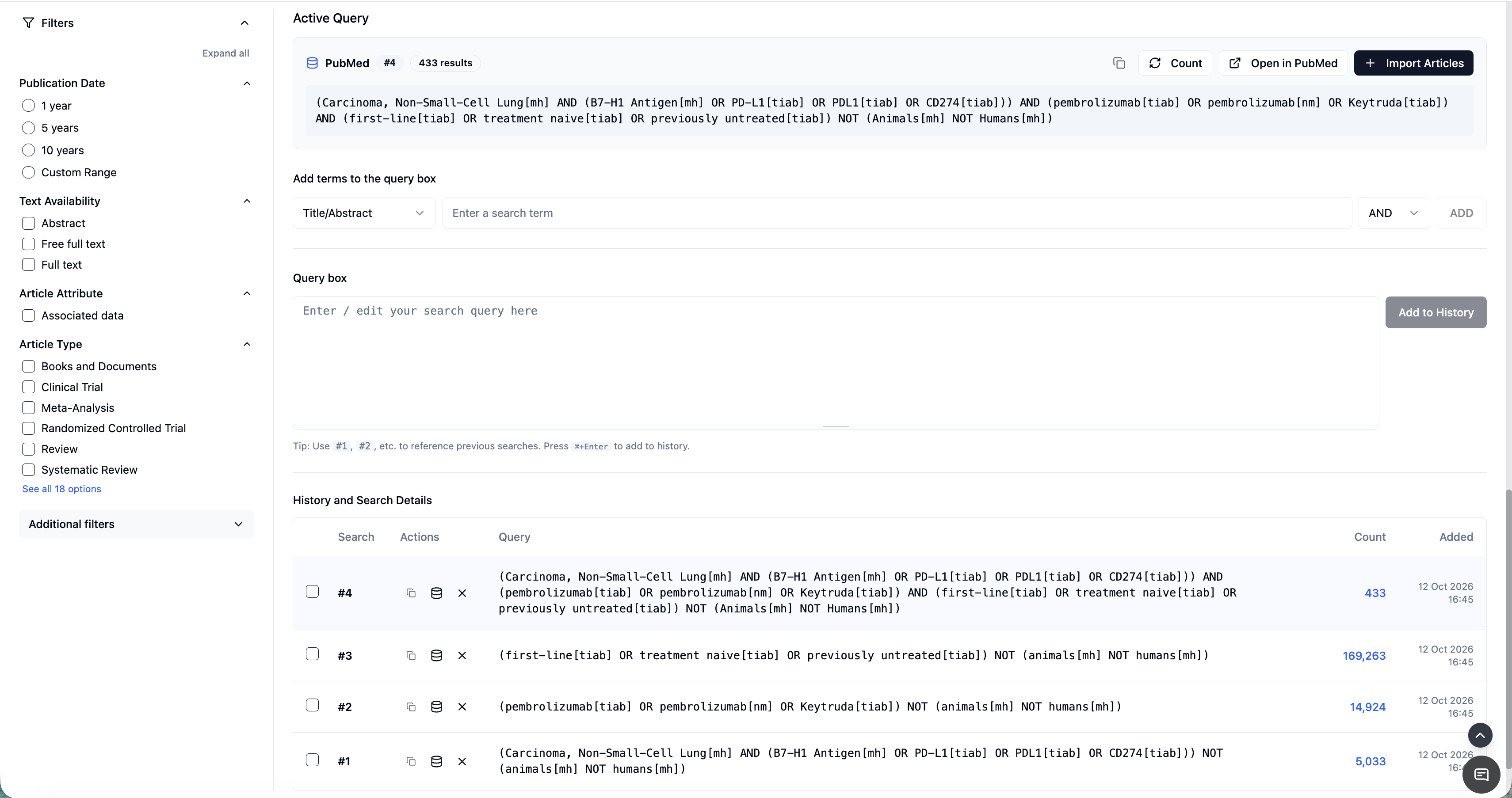This screenshot has width=1512, height=798.
Task: Delete search #1 from history
Action: [x=462, y=761]
